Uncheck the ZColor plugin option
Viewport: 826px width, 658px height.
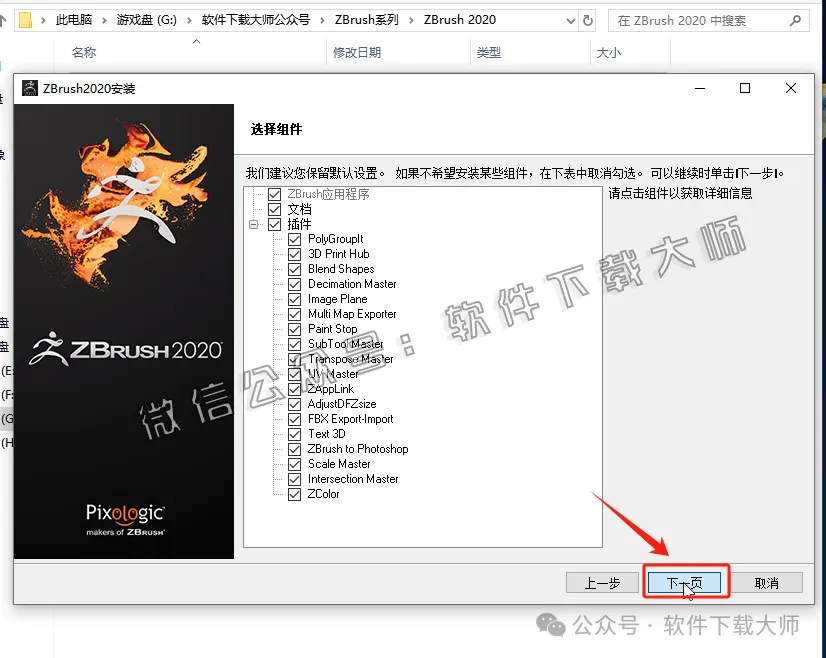coord(295,494)
